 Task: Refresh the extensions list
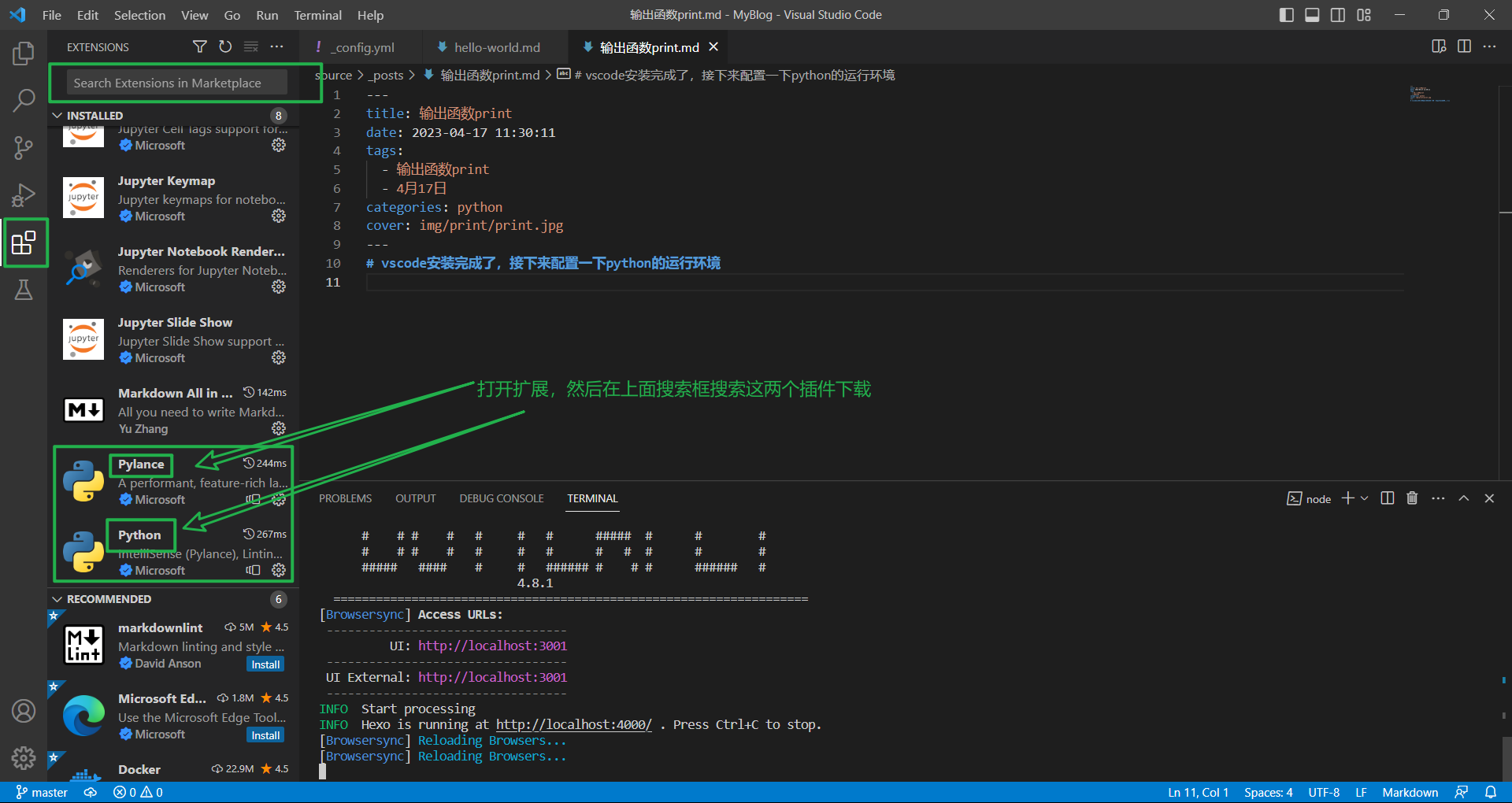pos(225,47)
